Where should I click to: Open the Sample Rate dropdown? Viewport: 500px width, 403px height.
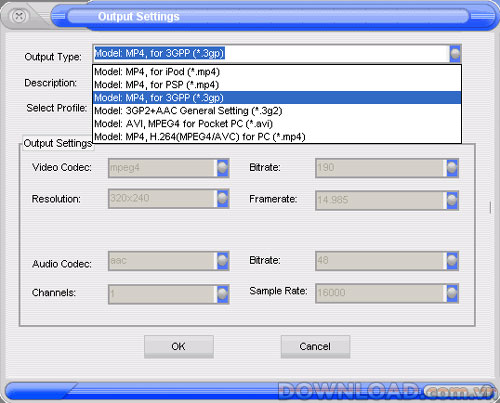(452, 293)
